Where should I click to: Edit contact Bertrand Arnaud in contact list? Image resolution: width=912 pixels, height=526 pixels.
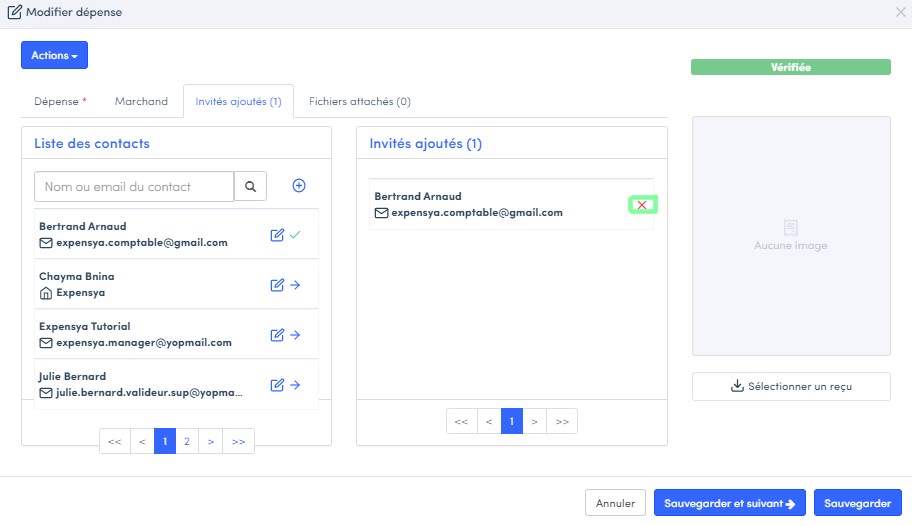277,235
